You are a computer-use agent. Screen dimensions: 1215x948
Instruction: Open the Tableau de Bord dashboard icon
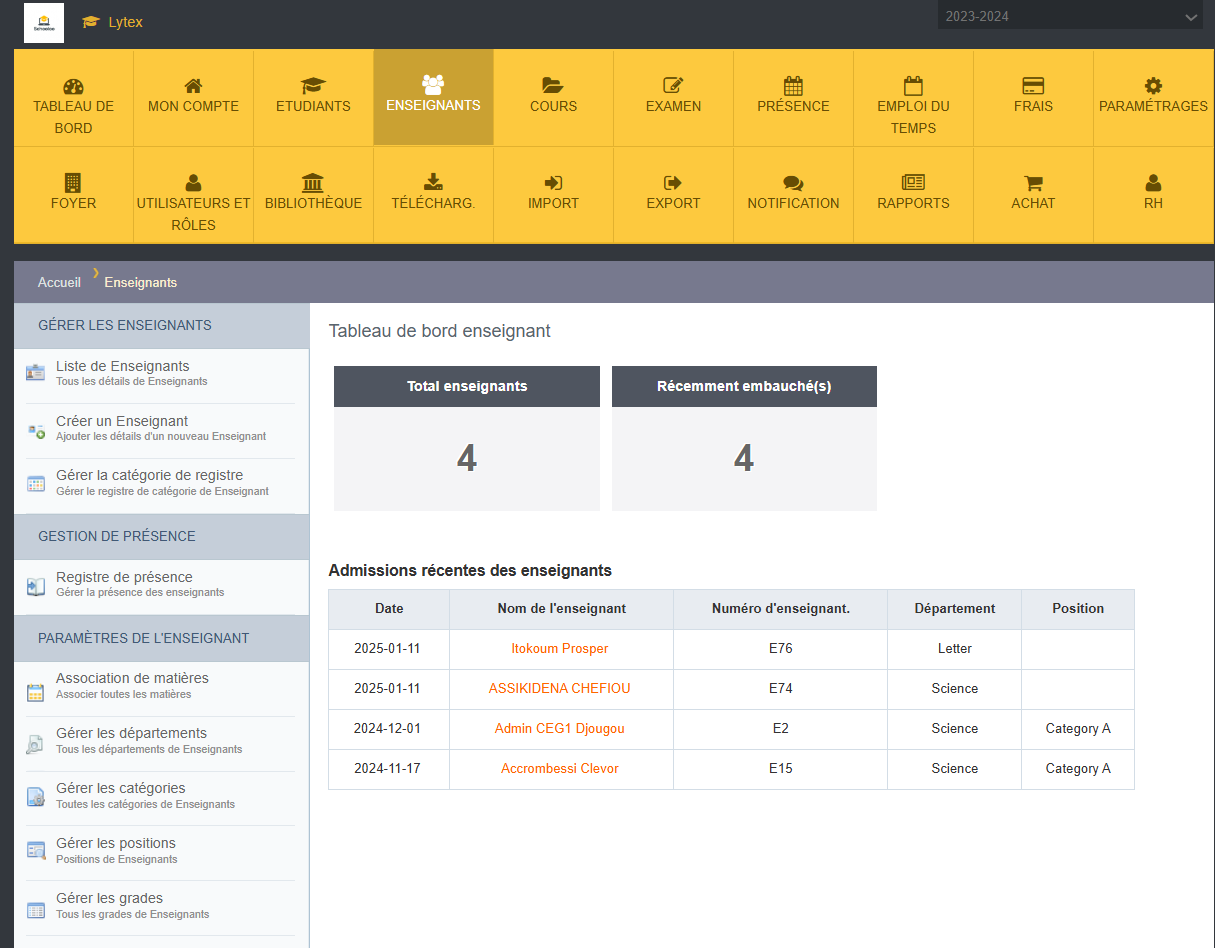73,86
